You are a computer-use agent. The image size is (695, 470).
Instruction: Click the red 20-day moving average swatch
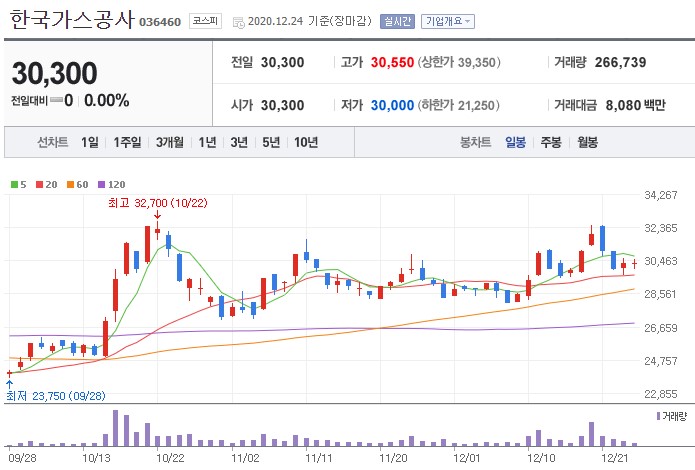[x=39, y=184]
